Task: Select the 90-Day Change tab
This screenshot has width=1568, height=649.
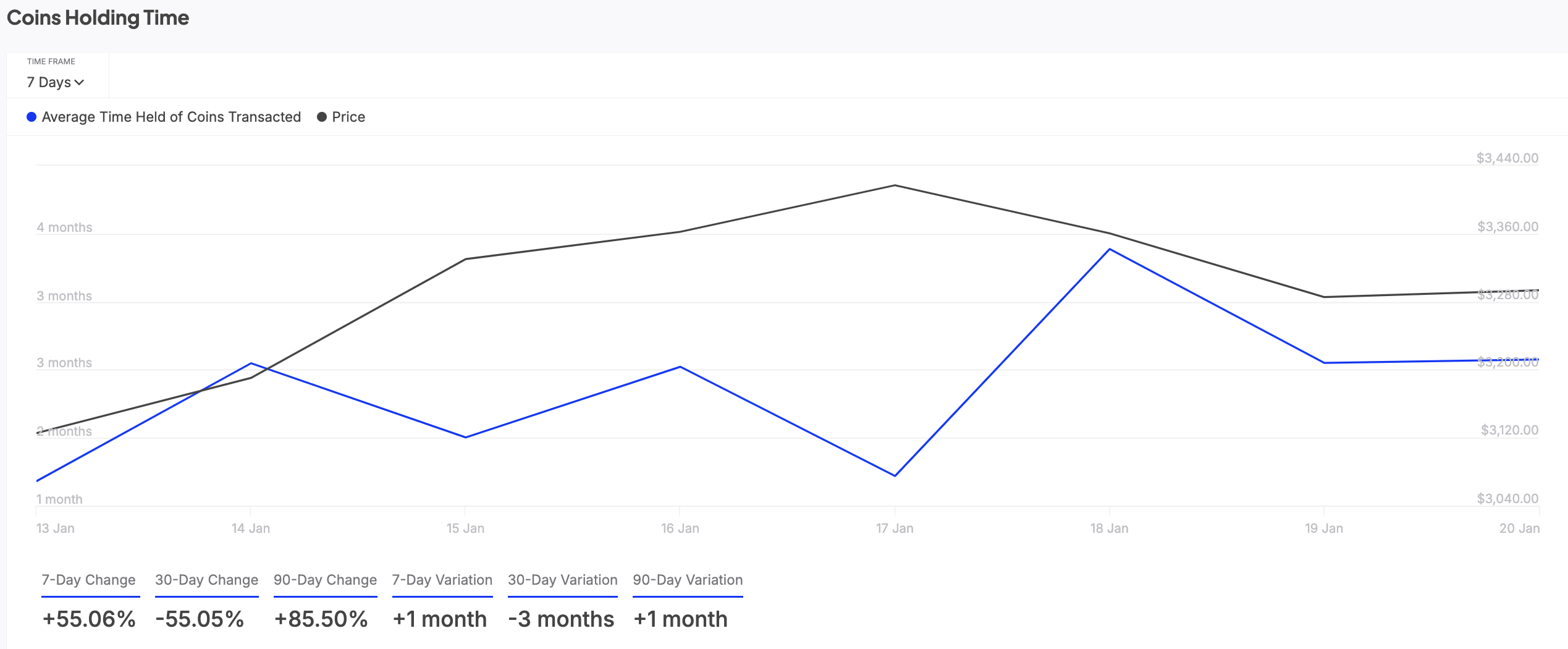Action: click(x=325, y=580)
